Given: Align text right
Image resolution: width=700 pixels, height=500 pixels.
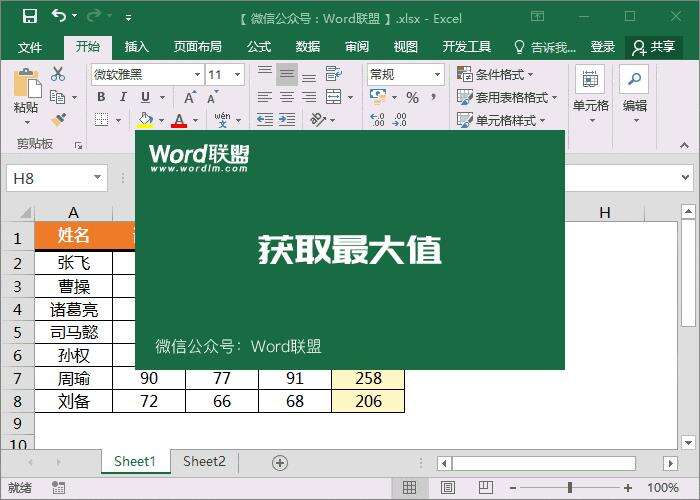Looking at the screenshot, I should point(309,97).
